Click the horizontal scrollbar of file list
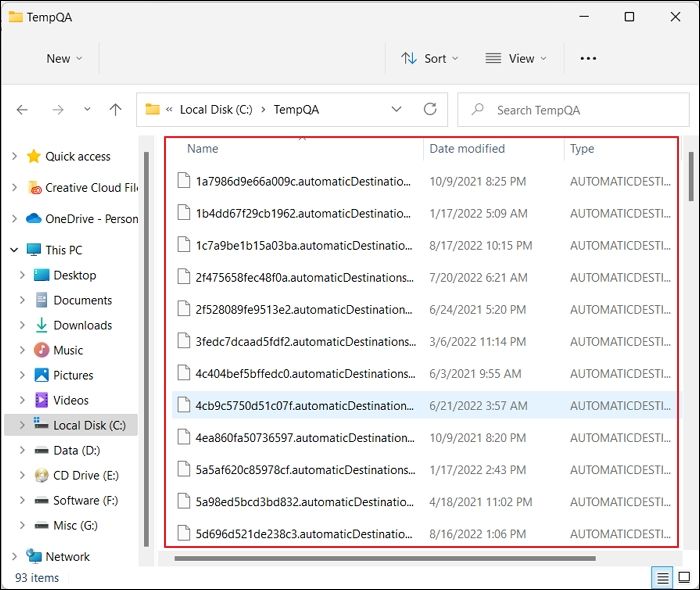The image size is (700, 590). pyautogui.click(x=385, y=558)
